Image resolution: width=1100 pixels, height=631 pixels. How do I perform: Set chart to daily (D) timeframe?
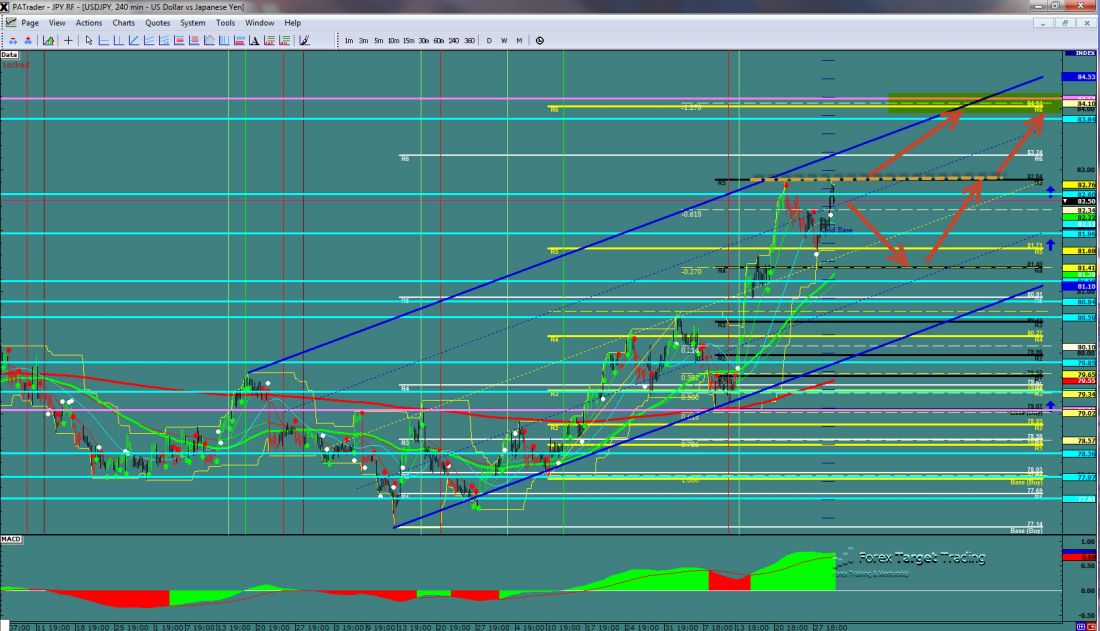click(x=489, y=41)
